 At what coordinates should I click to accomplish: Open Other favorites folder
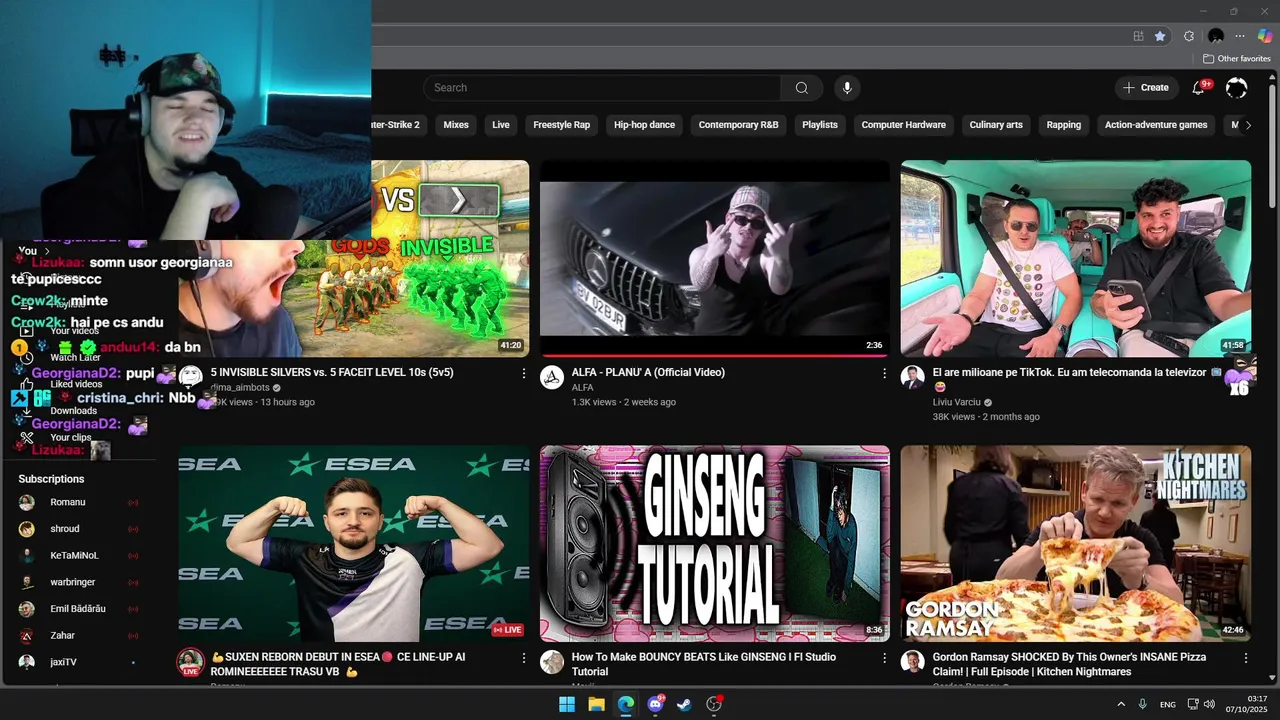tap(1237, 59)
